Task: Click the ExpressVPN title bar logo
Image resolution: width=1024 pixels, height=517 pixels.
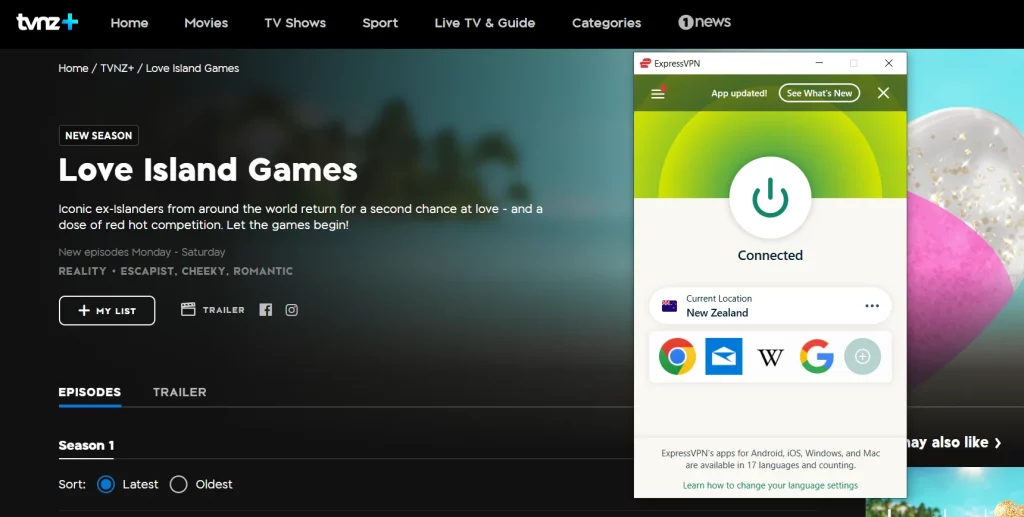Action: (645, 63)
